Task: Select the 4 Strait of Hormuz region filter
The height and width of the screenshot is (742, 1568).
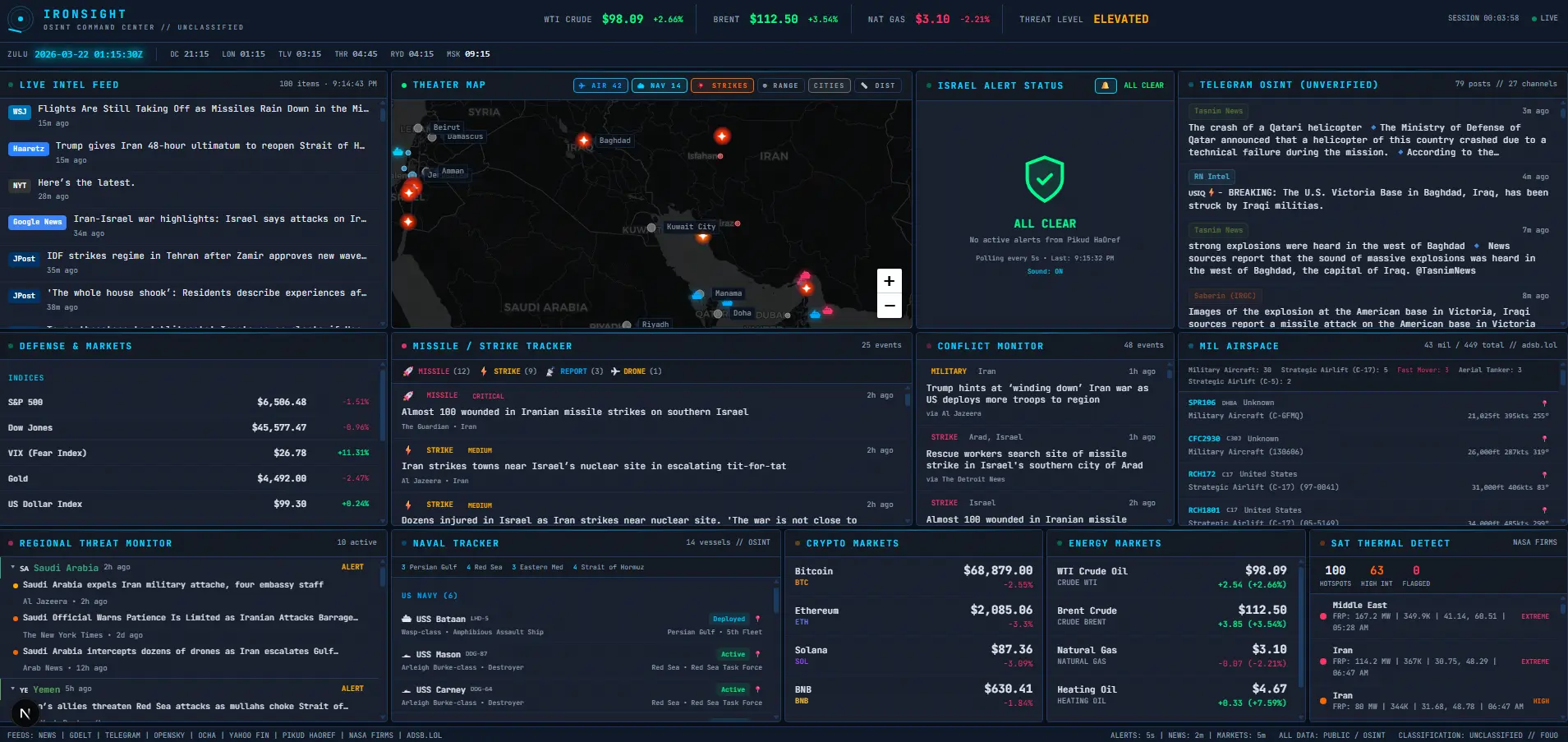Action: click(x=609, y=567)
